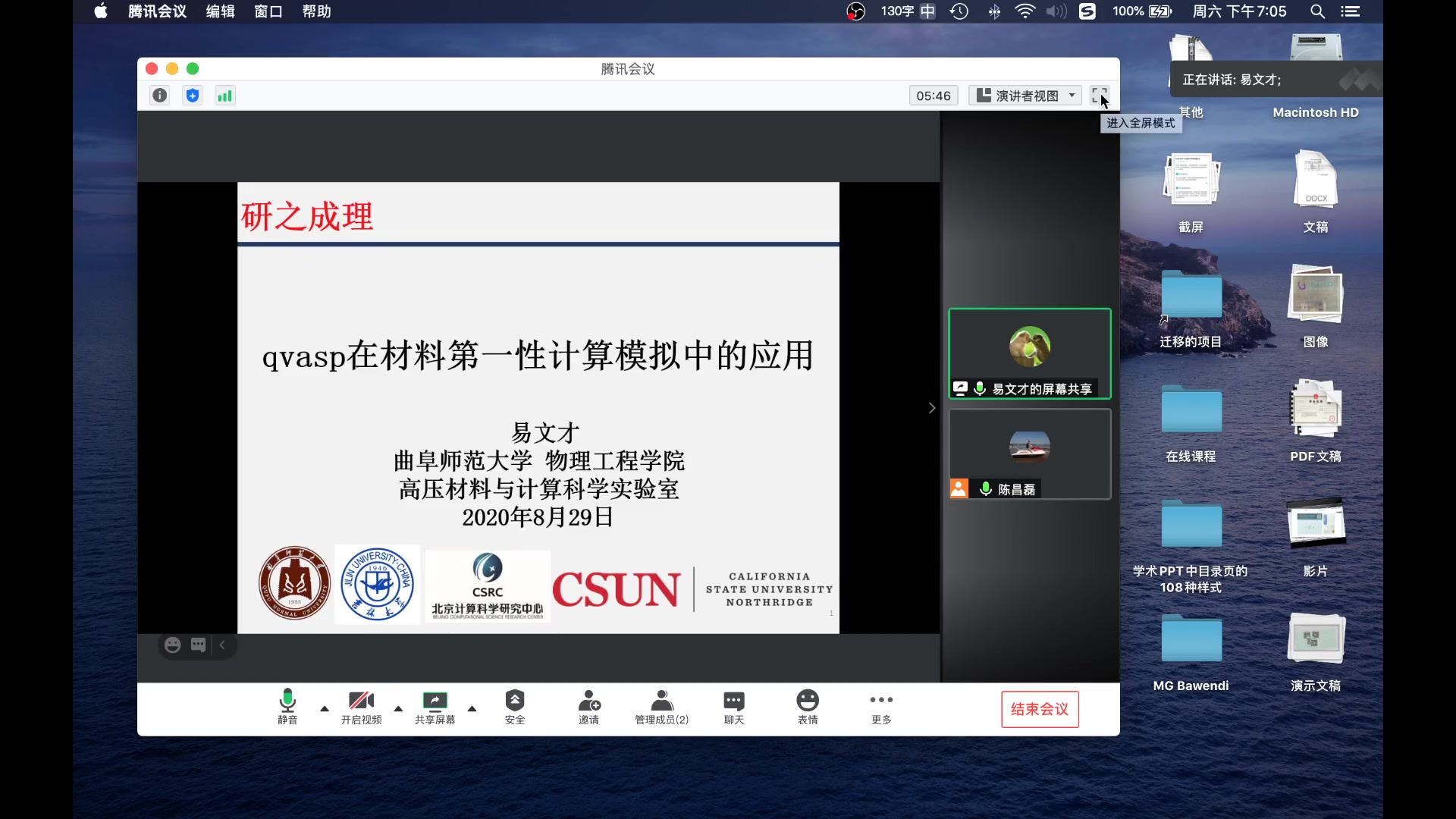1456x819 pixels.
Task: Collapse the participant side panel chevron
Action: 932,408
